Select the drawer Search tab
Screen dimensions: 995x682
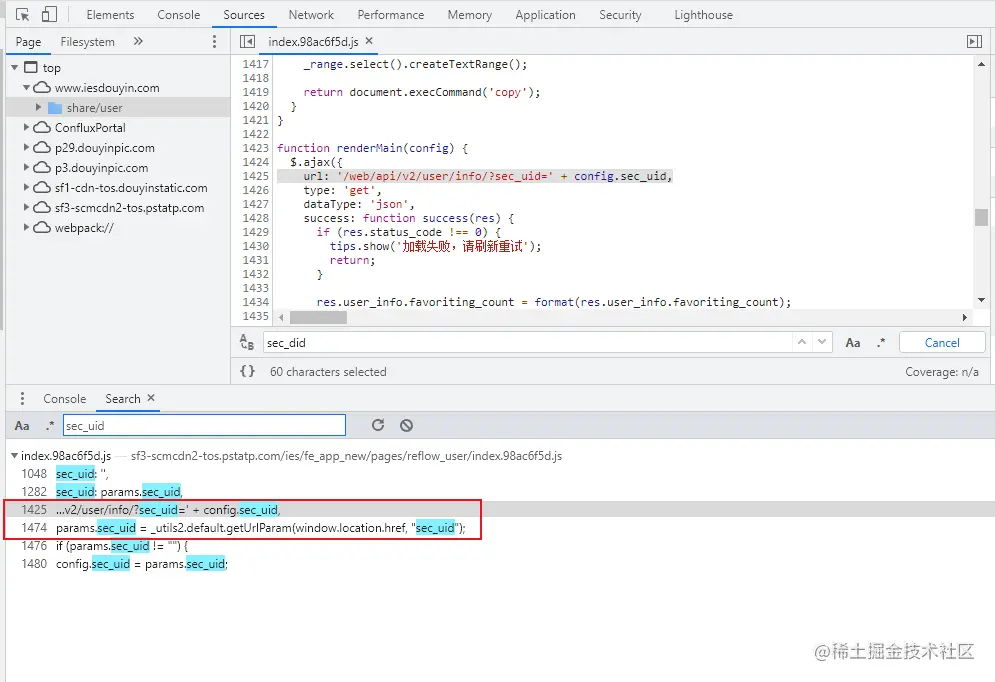122,398
